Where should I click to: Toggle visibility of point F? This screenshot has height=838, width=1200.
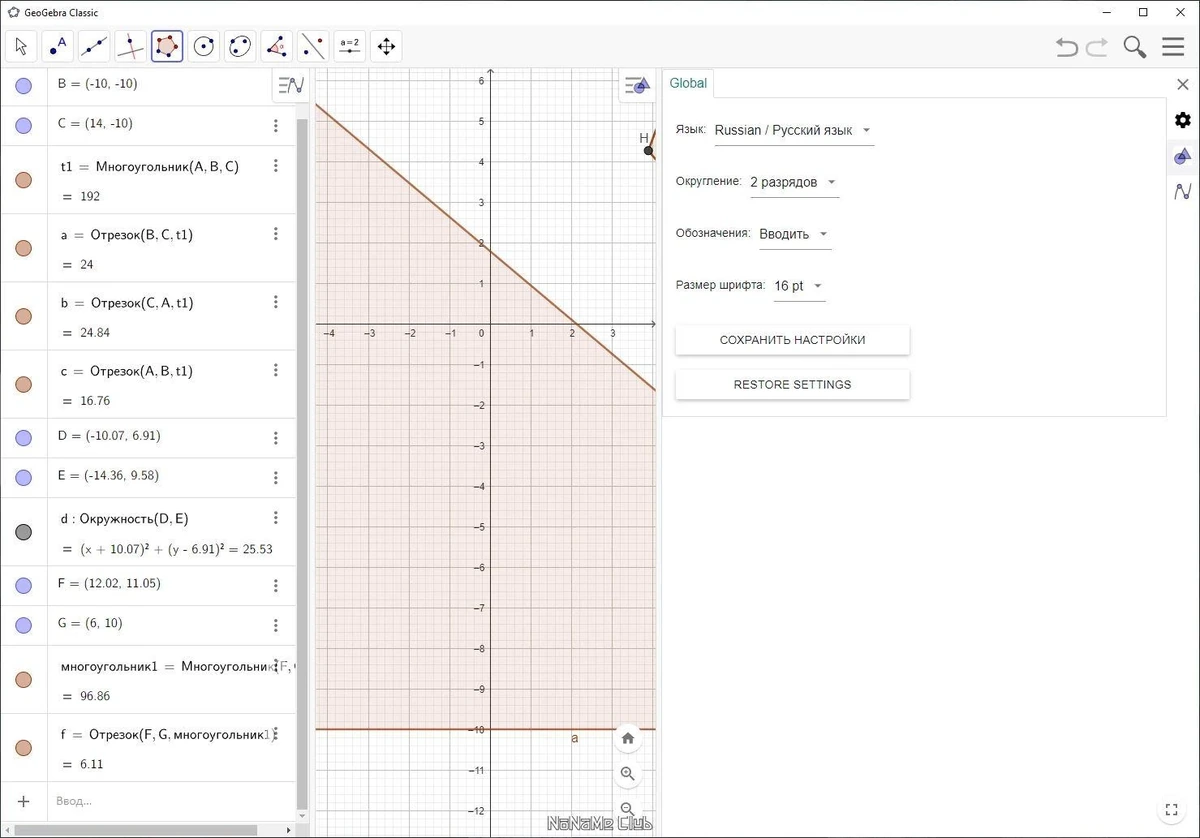point(23,586)
